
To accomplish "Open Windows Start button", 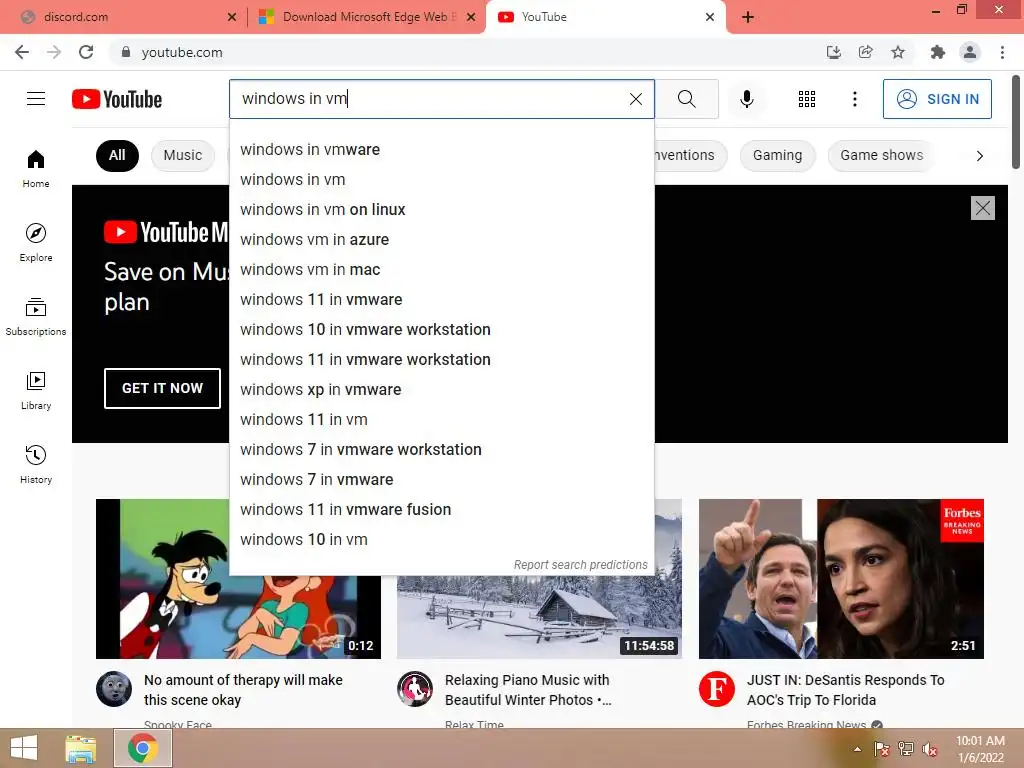I will click(24, 748).
